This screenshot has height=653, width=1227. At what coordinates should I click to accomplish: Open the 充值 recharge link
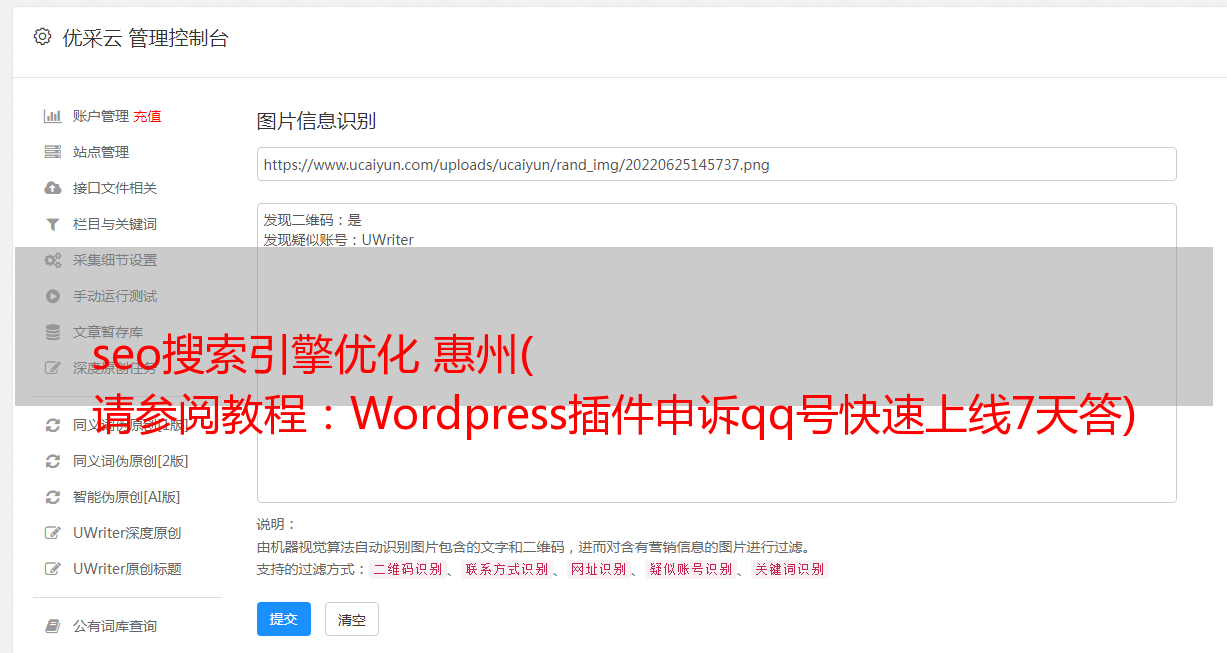pyautogui.click(x=147, y=116)
